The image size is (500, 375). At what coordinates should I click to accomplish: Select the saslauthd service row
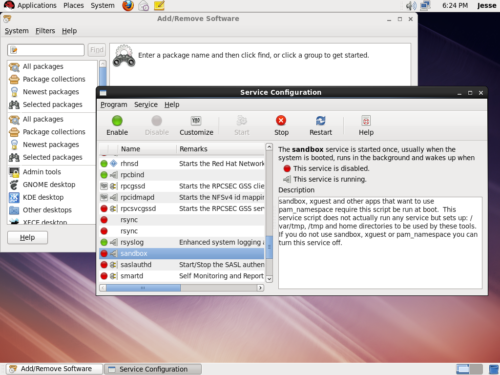click(182, 265)
